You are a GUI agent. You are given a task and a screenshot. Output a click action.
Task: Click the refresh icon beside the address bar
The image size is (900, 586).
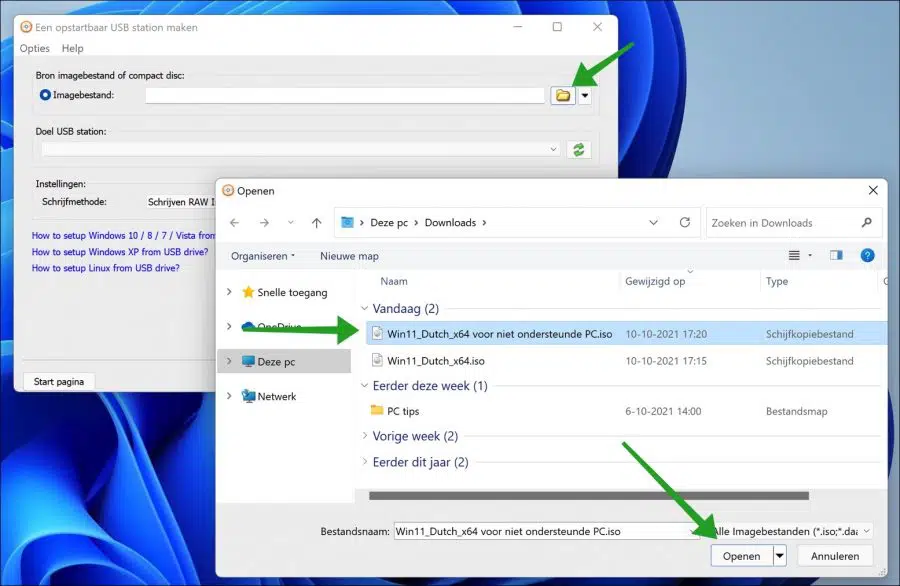tap(685, 223)
